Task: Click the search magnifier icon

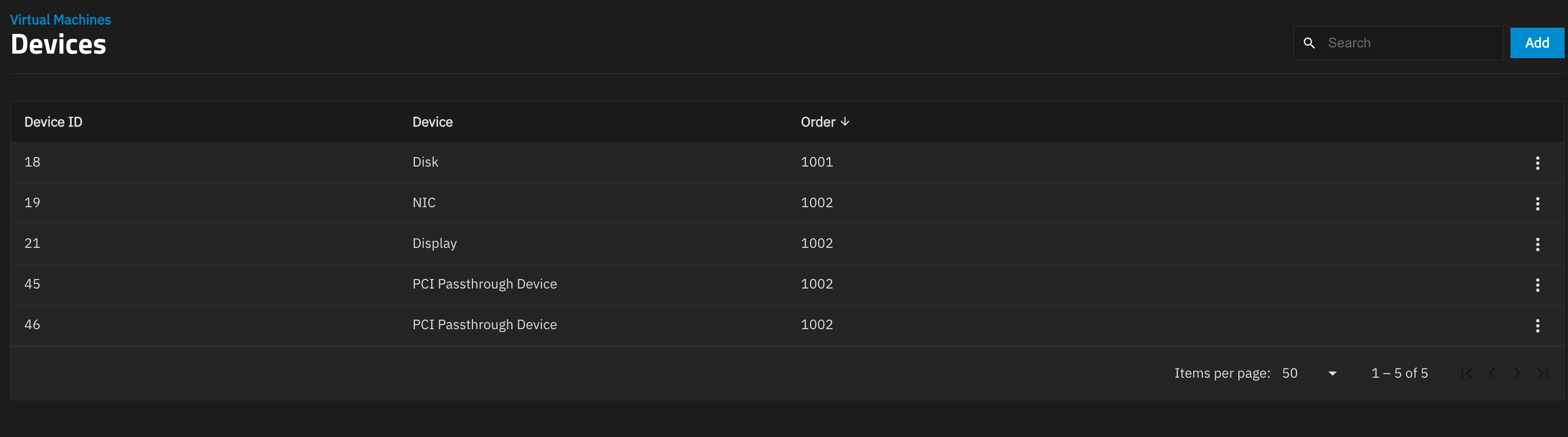Action: (1309, 43)
